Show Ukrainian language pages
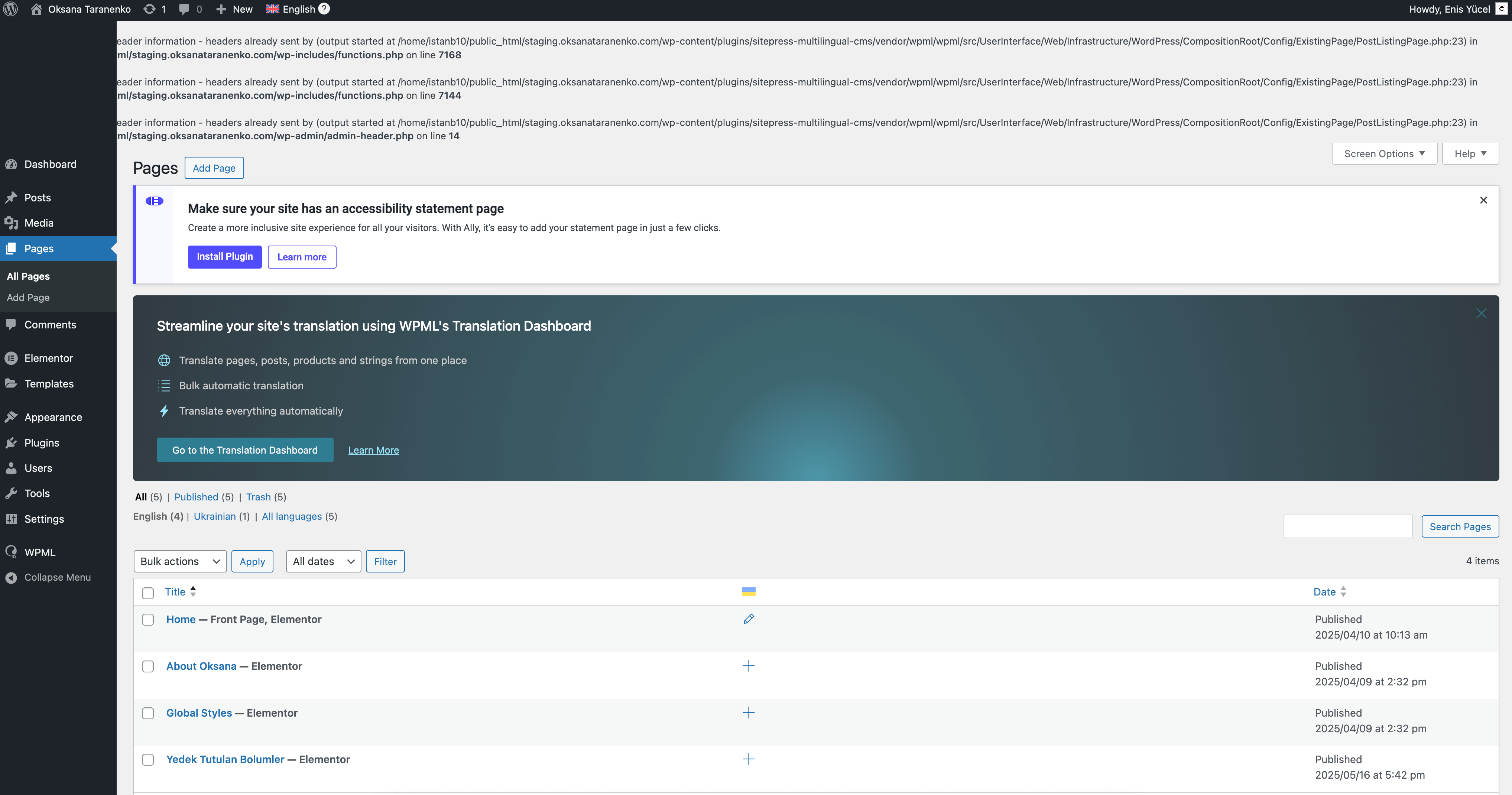Viewport: 1512px width, 795px height. pyautogui.click(x=214, y=517)
